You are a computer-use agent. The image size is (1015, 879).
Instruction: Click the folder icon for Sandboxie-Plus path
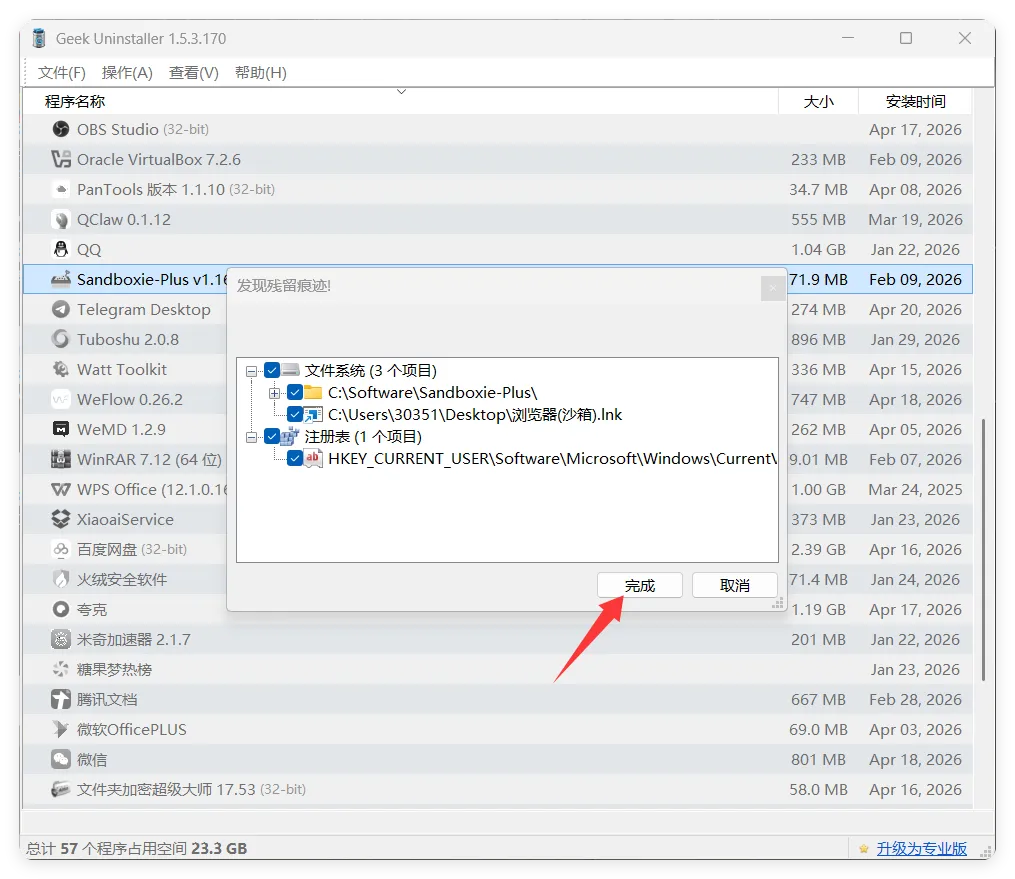(x=313, y=392)
